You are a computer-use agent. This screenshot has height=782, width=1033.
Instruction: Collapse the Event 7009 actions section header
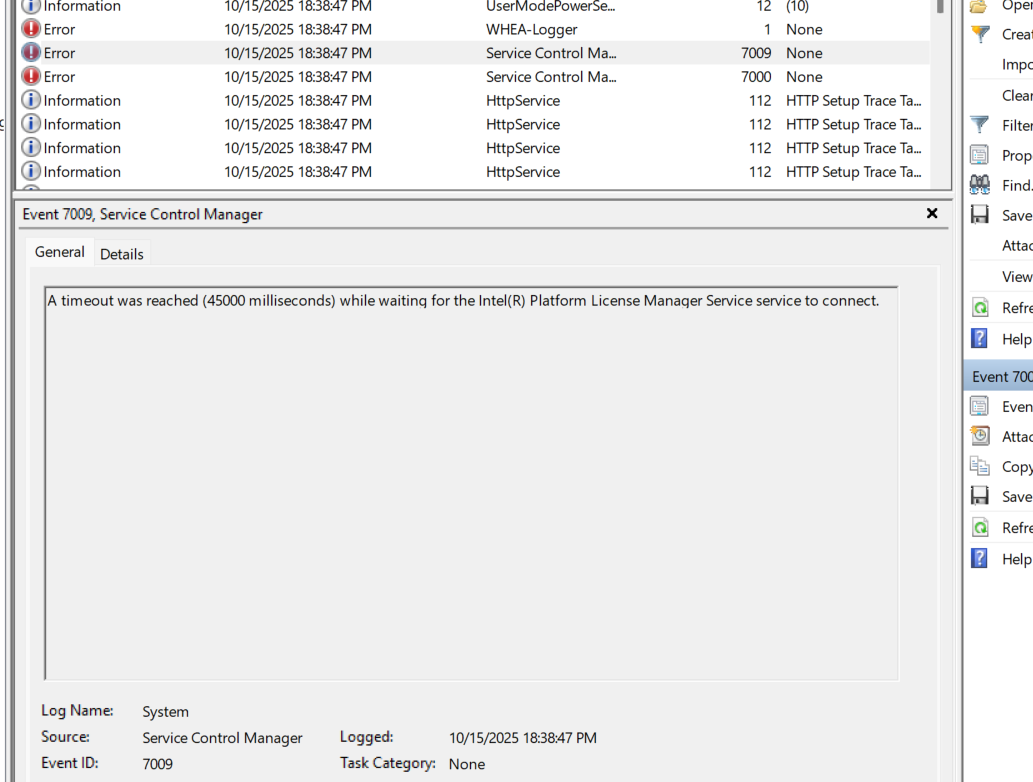[1000, 376]
